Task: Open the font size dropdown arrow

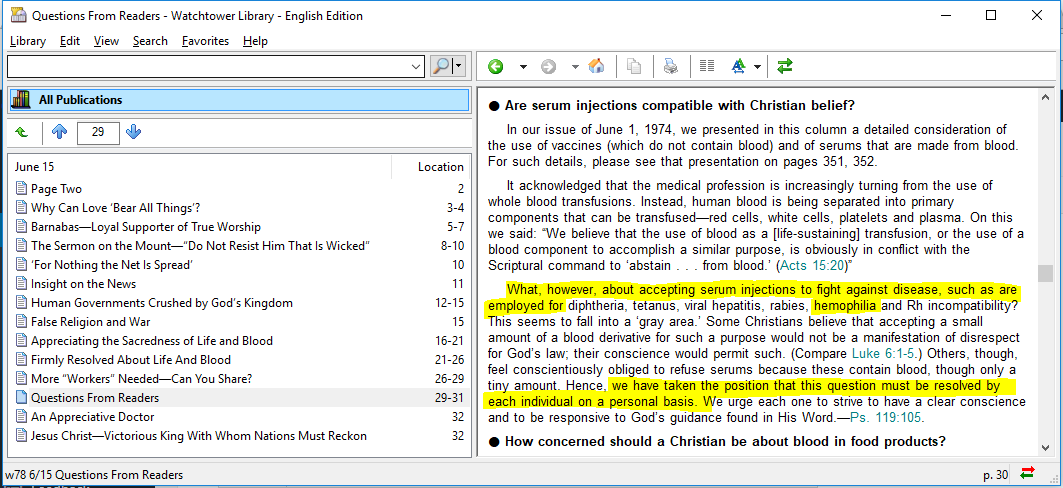Action: pos(758,67)
